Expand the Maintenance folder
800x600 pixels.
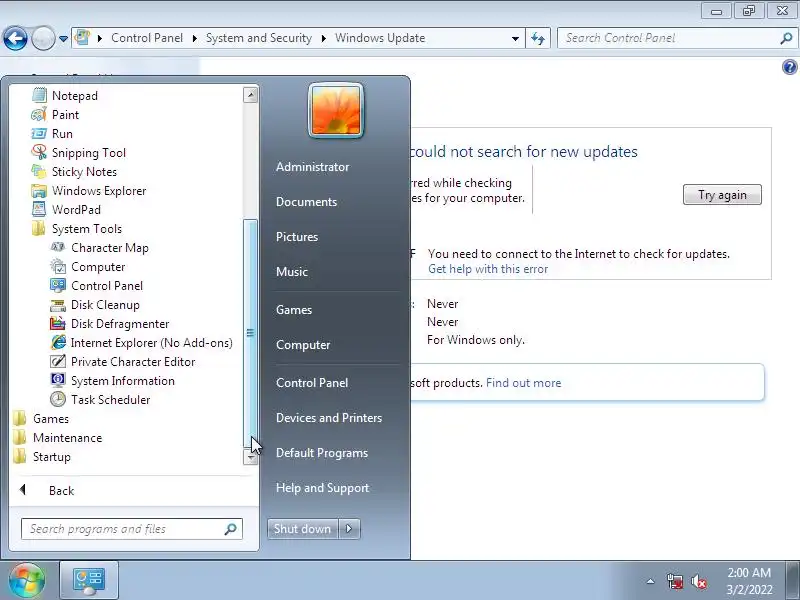click(58, 438)
